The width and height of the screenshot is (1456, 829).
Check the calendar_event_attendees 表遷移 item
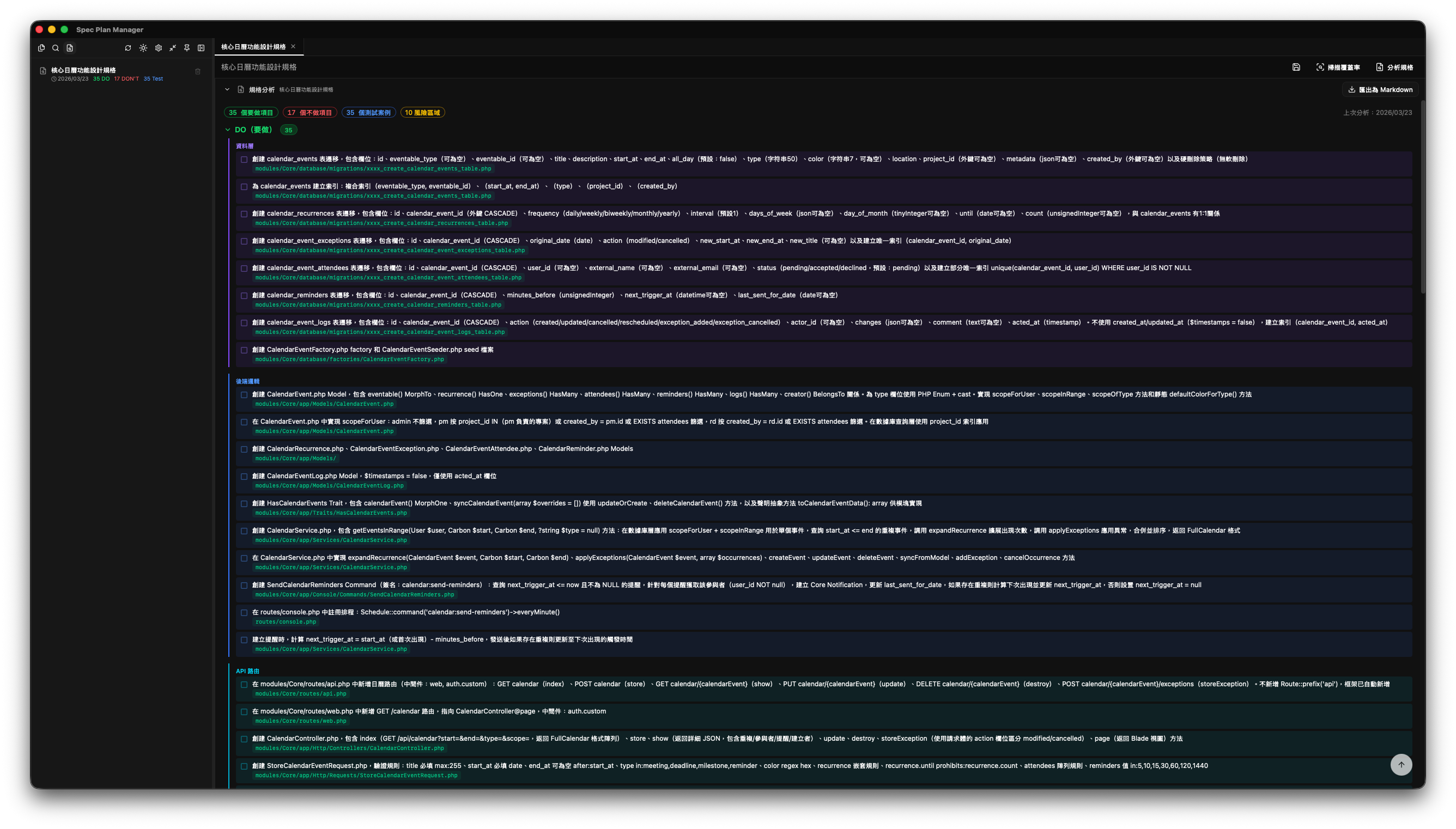tap(244, 269)
